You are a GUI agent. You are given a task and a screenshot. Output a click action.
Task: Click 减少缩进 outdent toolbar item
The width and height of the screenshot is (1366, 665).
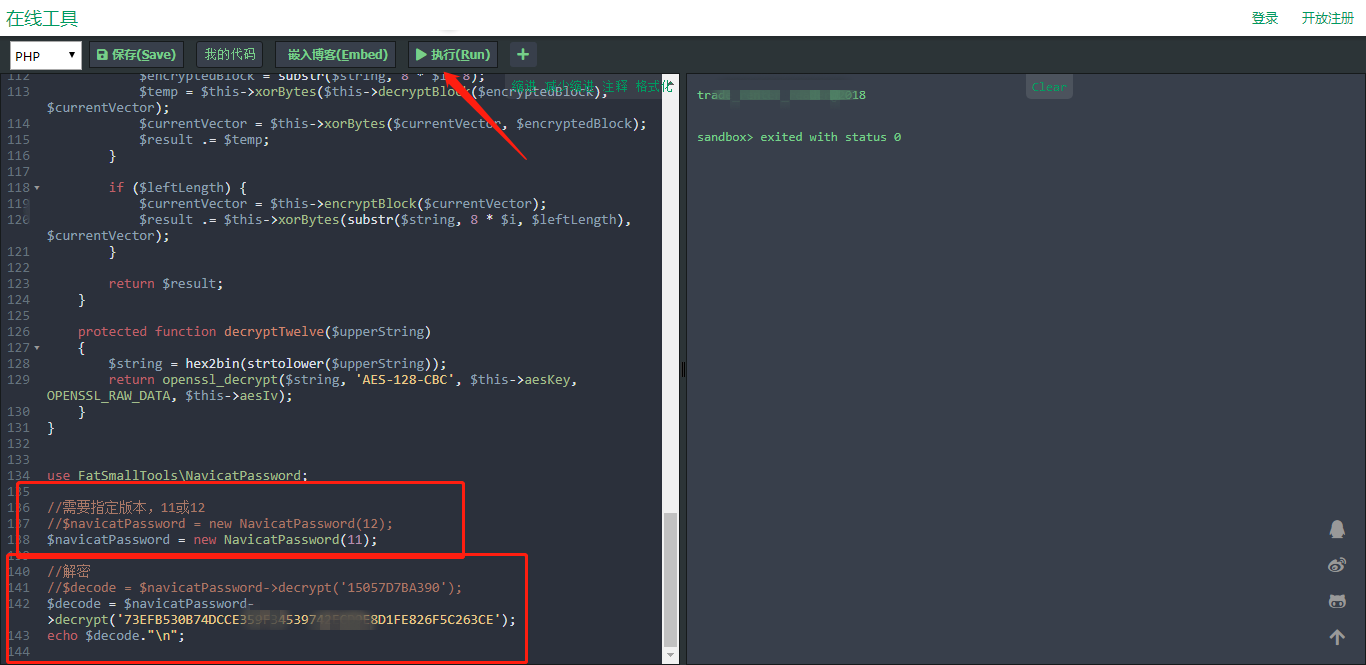tap(570, 86)
